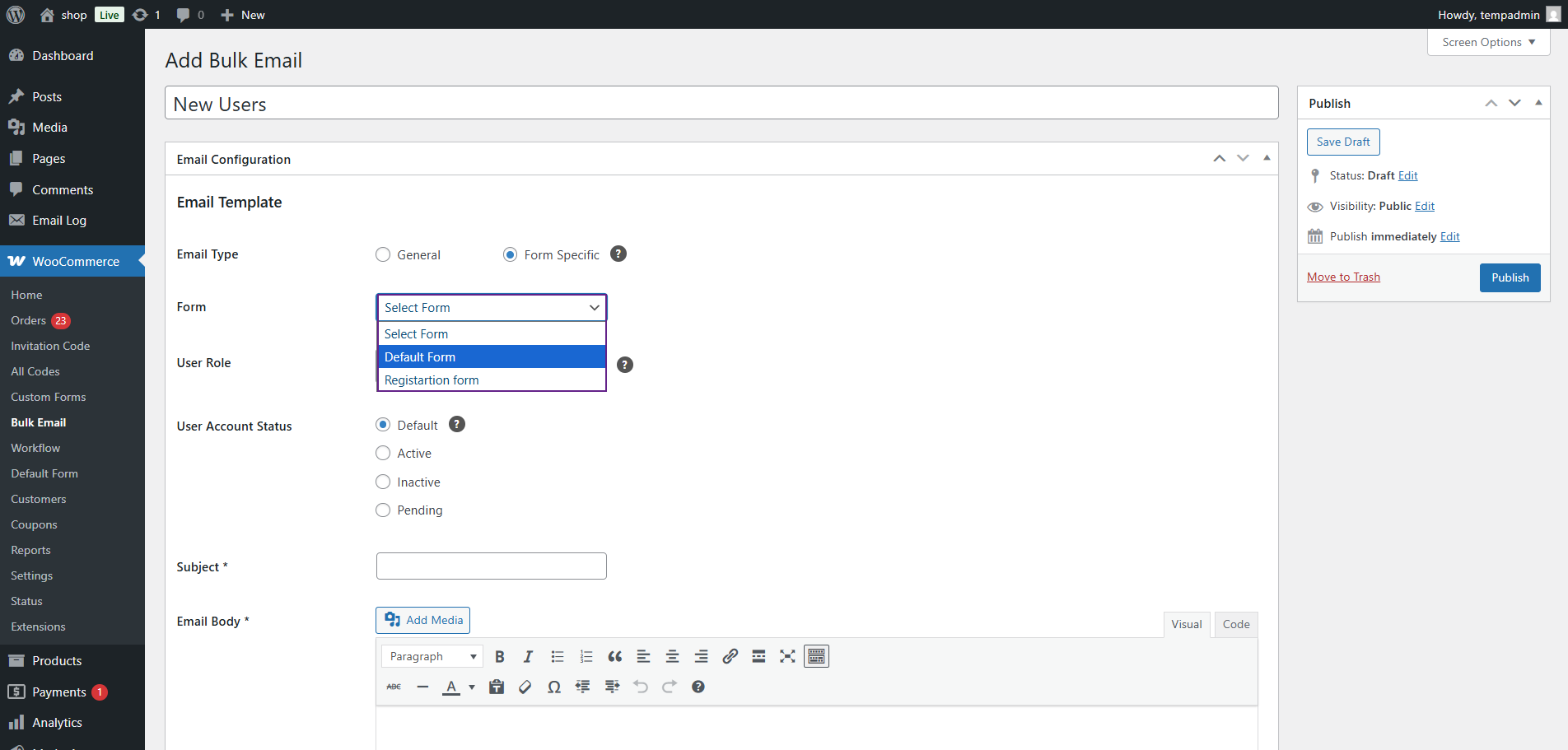The image size is (1568, 750).
Task: Expand the Screen Options panel
Action: click(x=1488, y=42)
